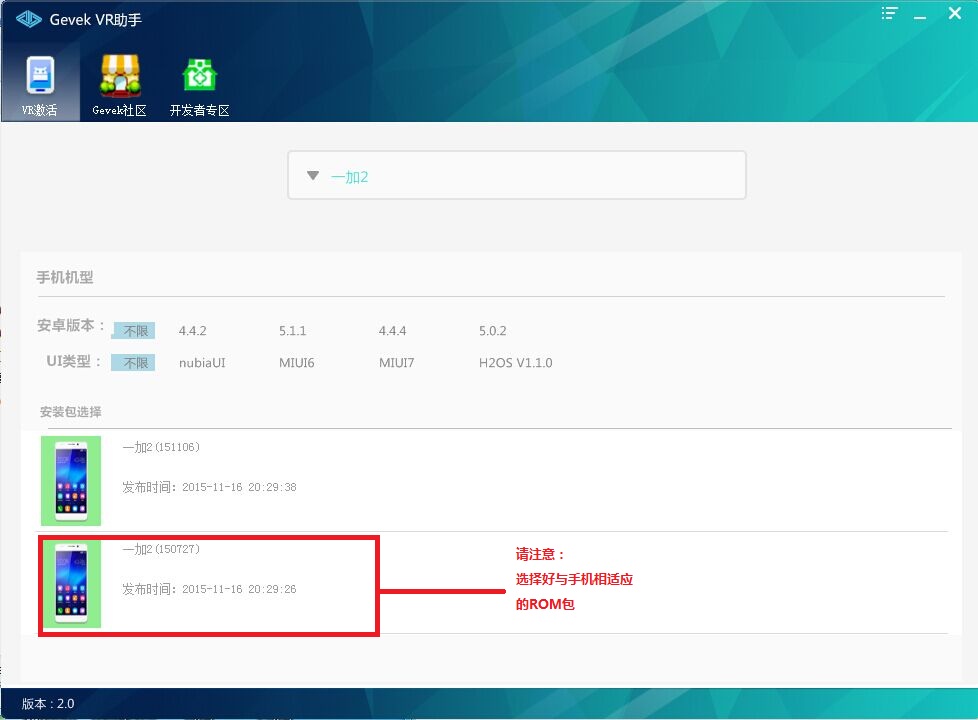Choose MIUI6 as UI type

[297, 362]
